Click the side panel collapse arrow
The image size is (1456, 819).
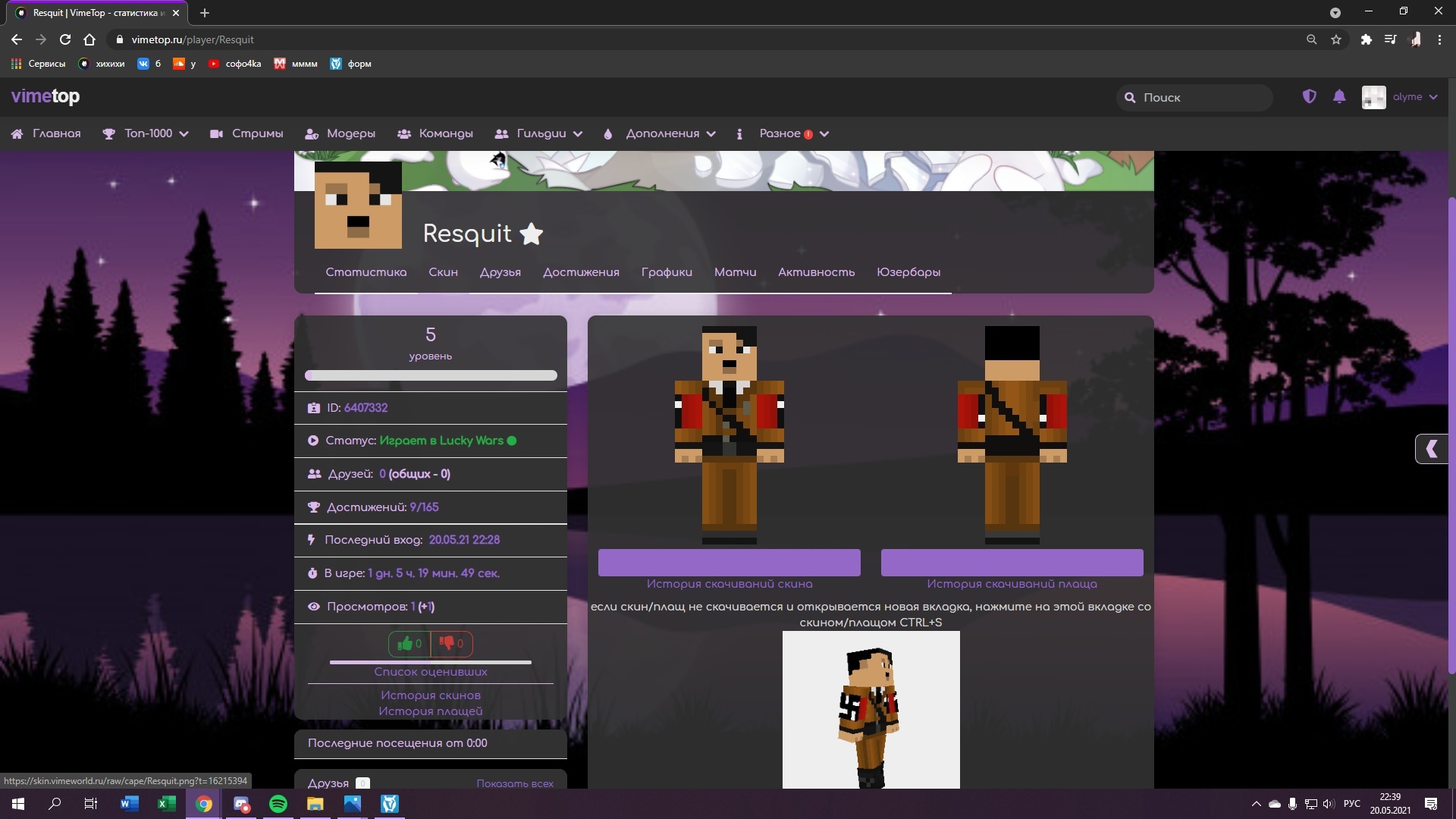[x=1432, y=449]
